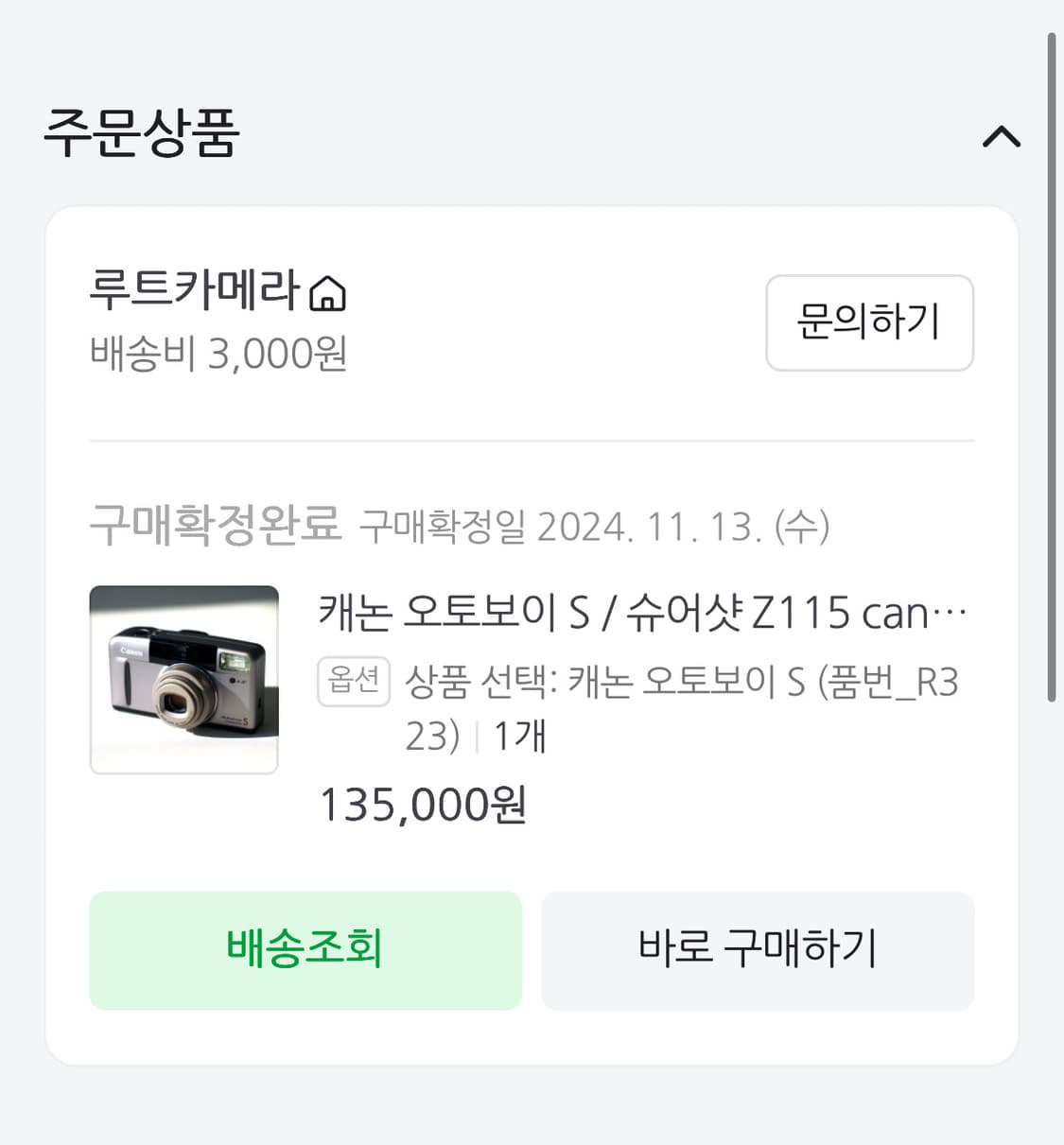Open the Canon camera product thumbnail
Viewport: 1064px width, 1145px height.
click(x=183, y=679)
